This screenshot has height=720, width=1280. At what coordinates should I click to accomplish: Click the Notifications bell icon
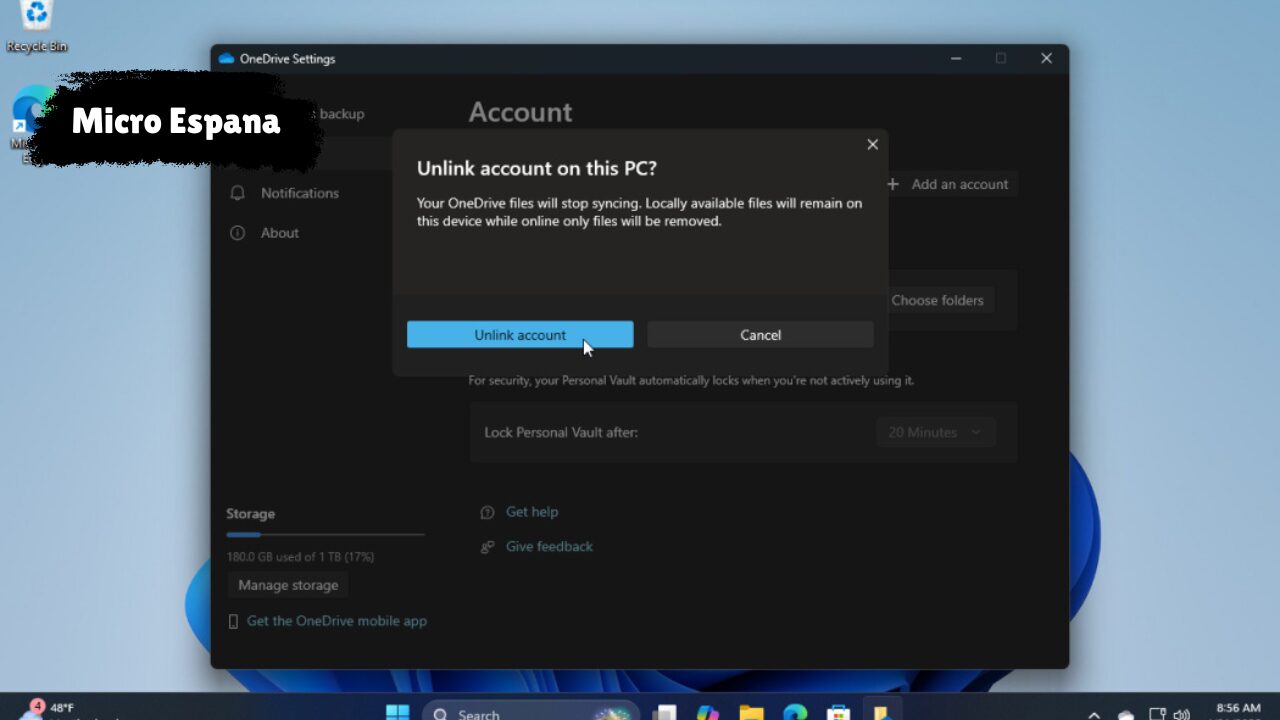tap(238, 193)
